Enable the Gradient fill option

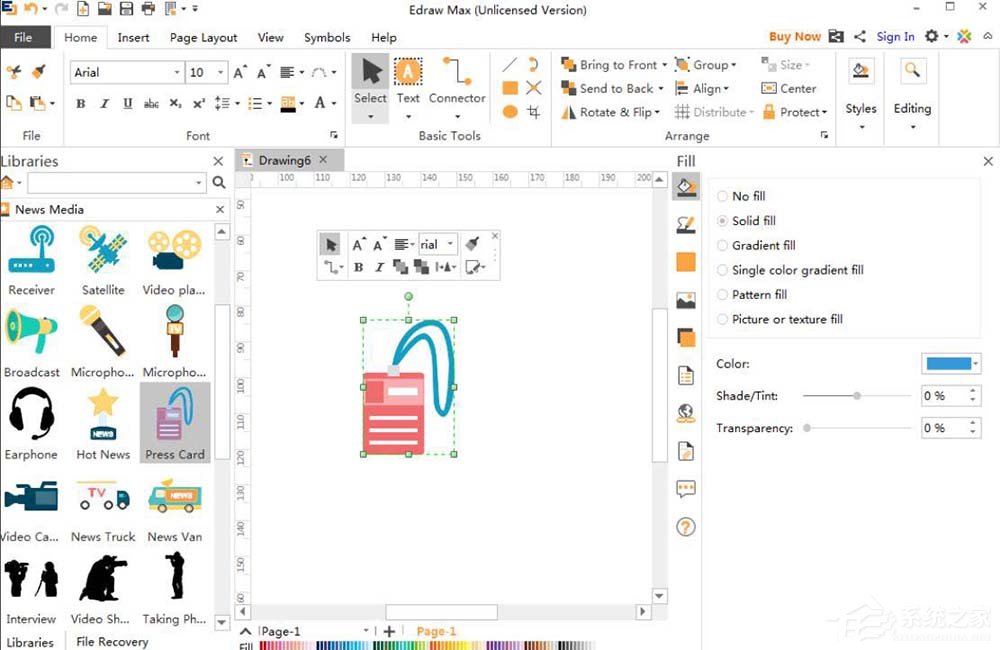pyautogui.click(x=723, y=245)
